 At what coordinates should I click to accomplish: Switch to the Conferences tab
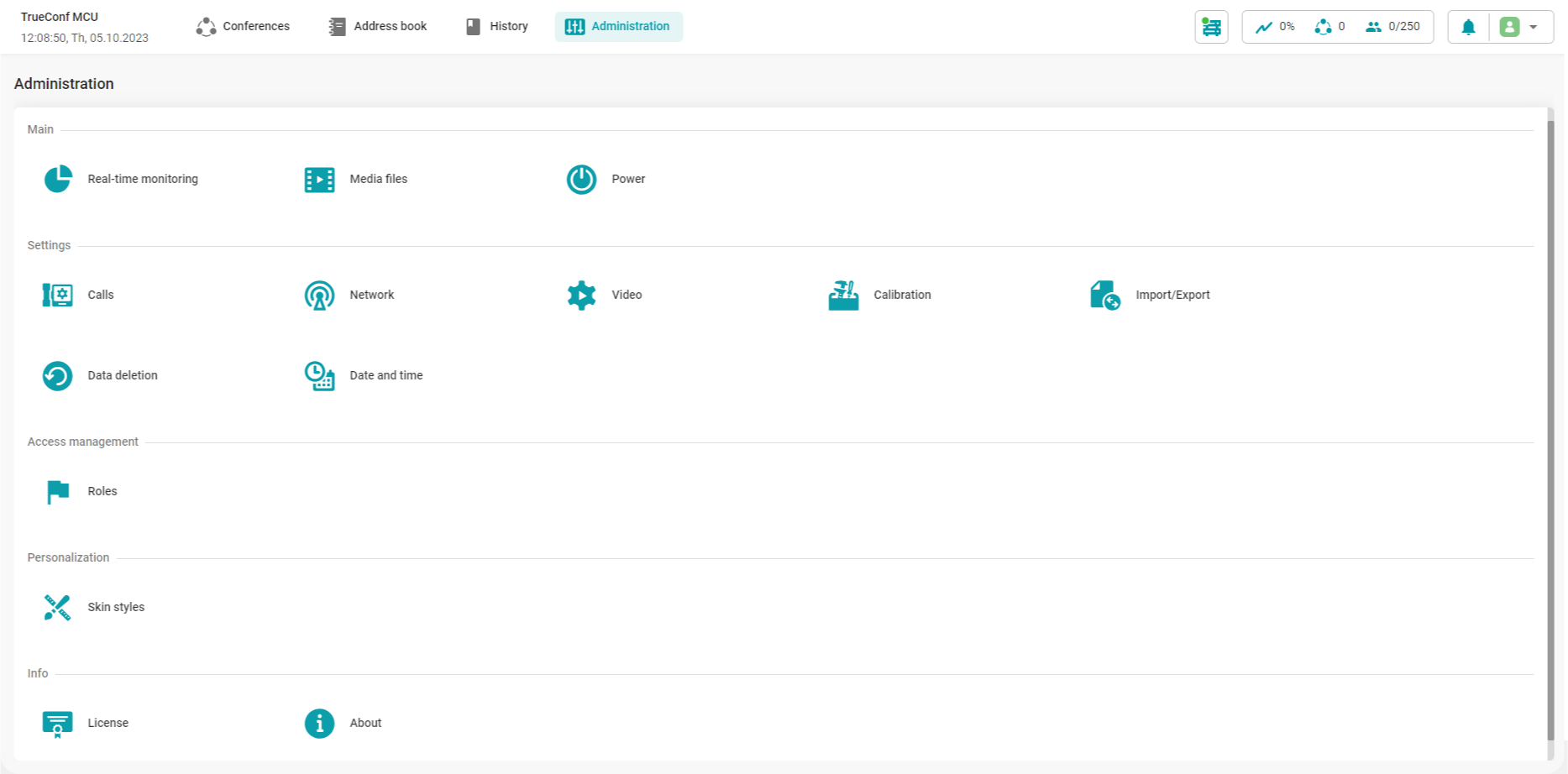243,27
